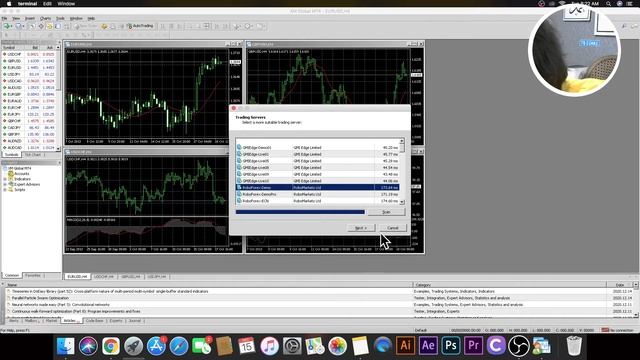Toggle the Navigator panel toolbar icon
Viewport: 640px width, 360px height.
point(49,26)
